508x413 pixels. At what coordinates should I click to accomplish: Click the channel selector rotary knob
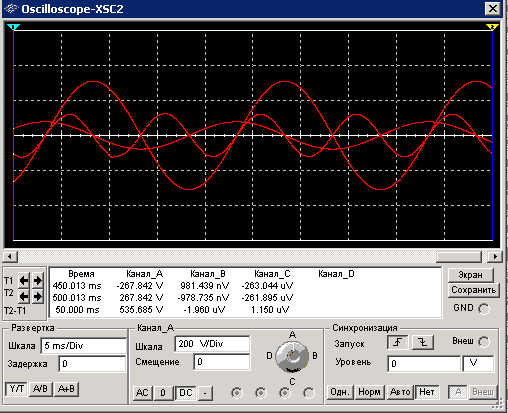click(292, 356)
